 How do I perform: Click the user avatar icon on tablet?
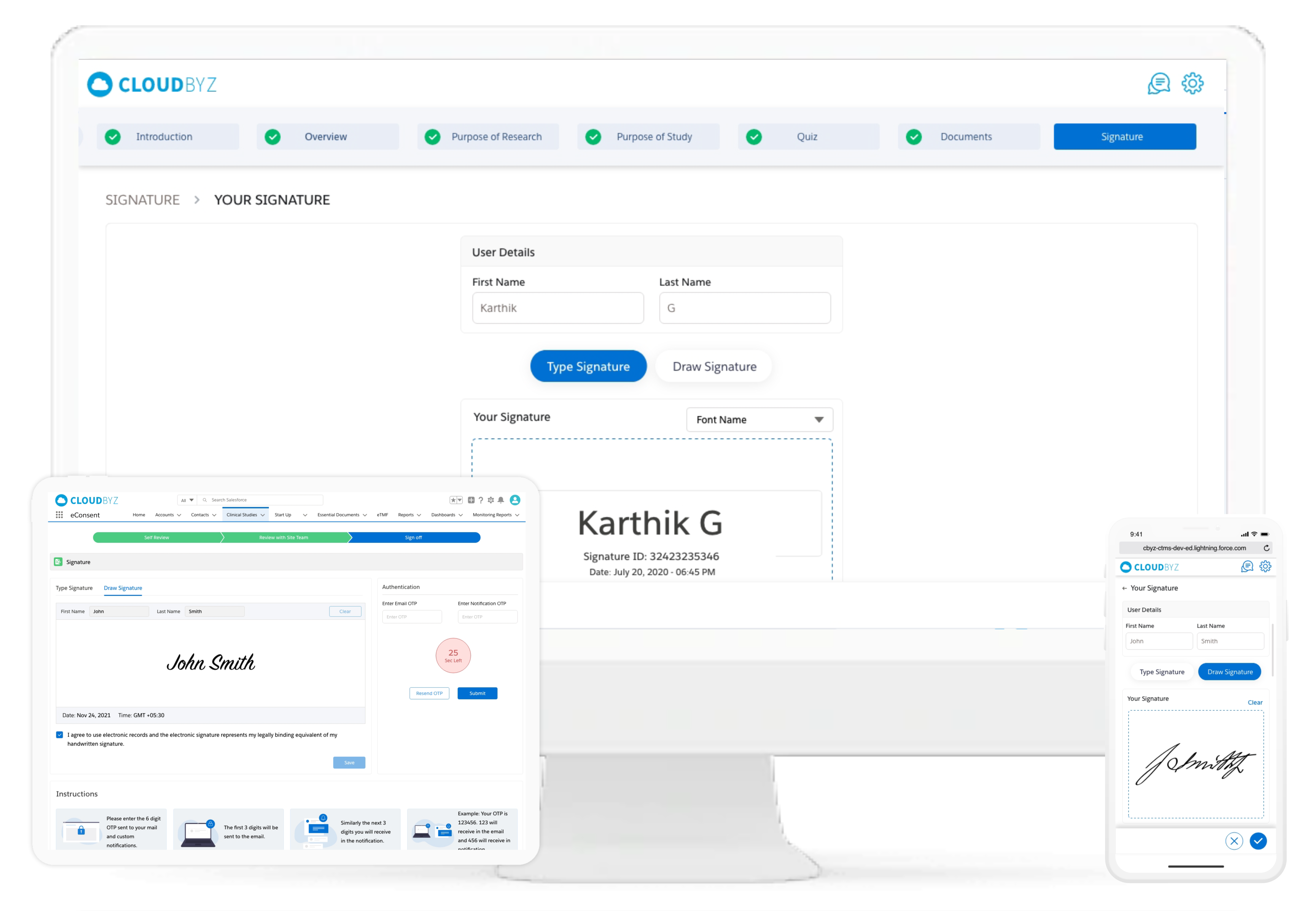coord(515,500)
